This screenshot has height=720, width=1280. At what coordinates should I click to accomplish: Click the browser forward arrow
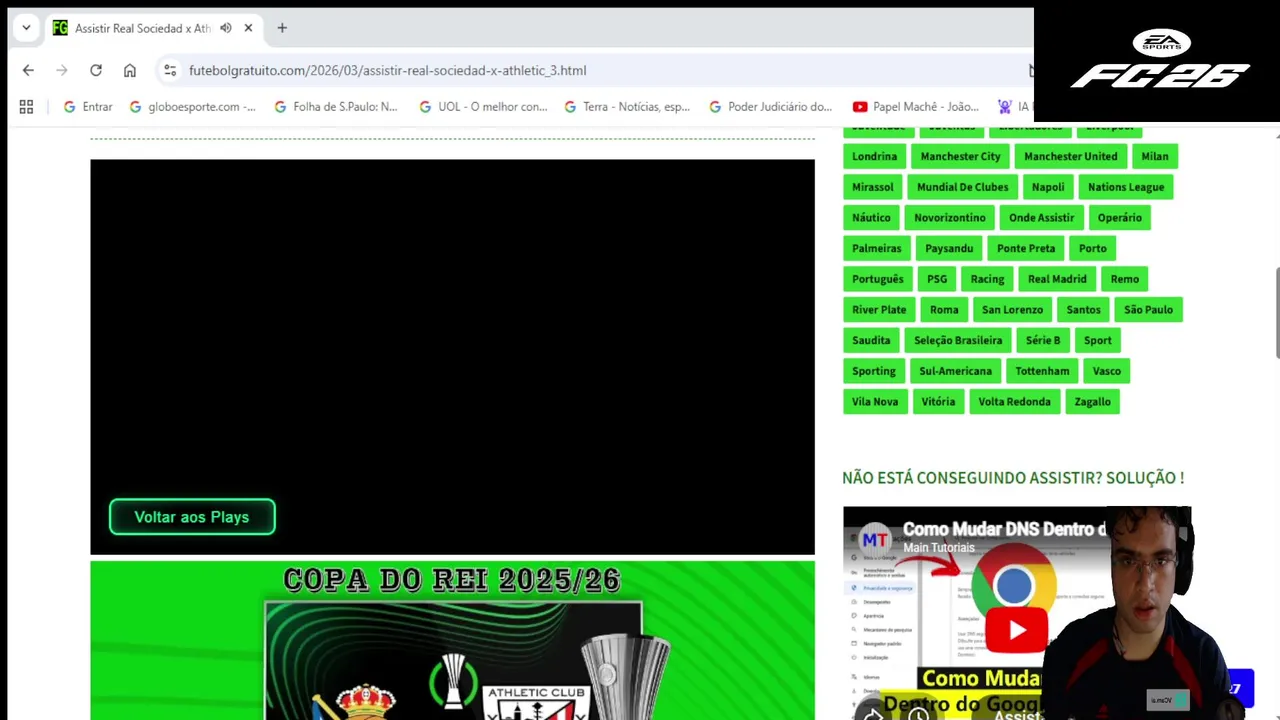[x=62, y=70]
